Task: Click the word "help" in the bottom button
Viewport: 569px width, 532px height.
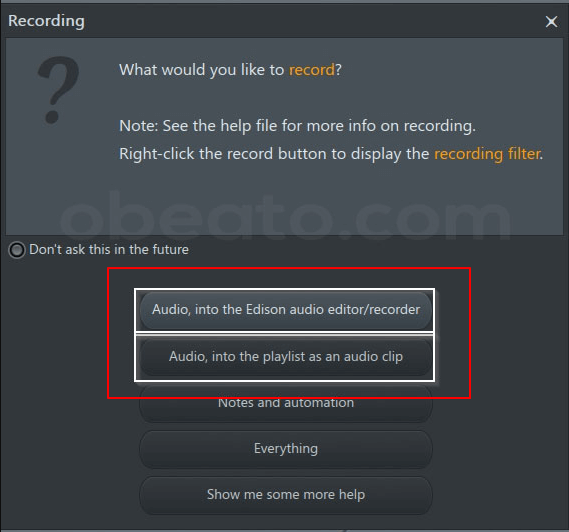Action: pos(352,495)
